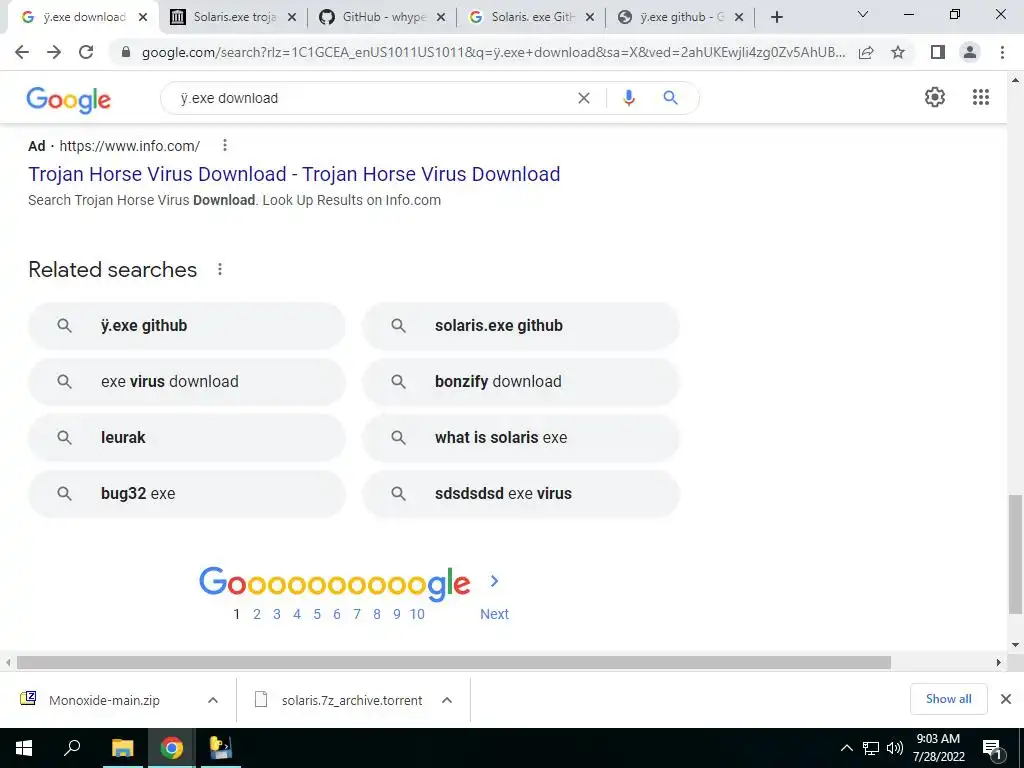1024x768 pixels.
Task: Open the Windows Start menu
Action: pos(24,748)
